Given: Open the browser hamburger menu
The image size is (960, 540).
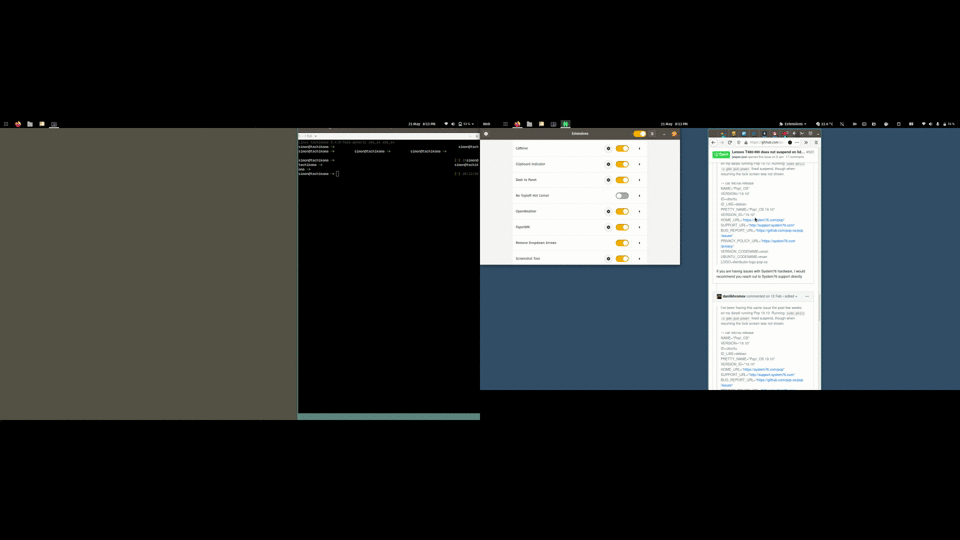Looking at the screenshot, I should point(816,142).
